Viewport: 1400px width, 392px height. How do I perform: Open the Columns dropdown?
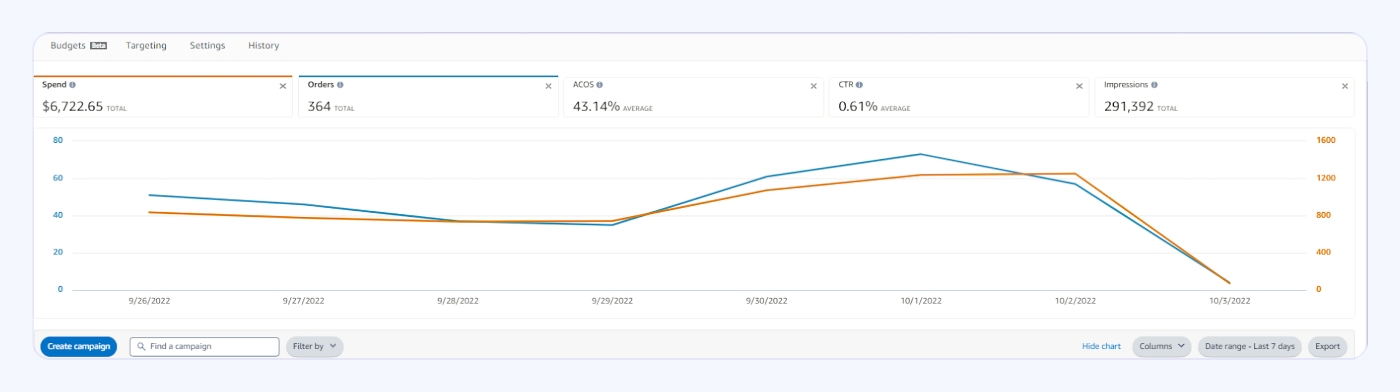1161,346
